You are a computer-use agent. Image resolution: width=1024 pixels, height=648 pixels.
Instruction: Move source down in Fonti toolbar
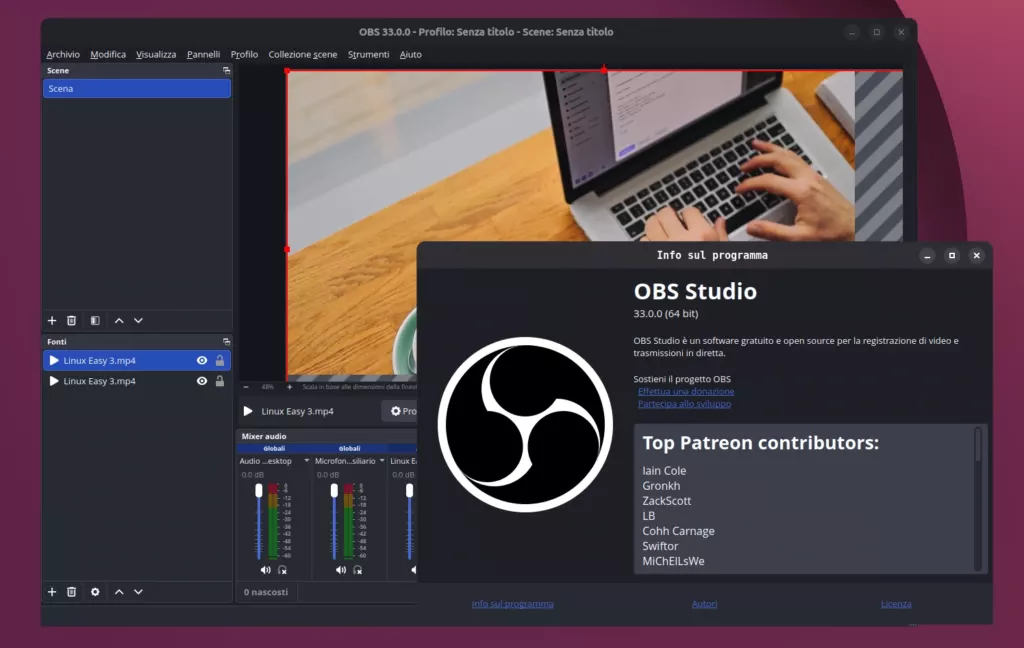pos(138,592)
